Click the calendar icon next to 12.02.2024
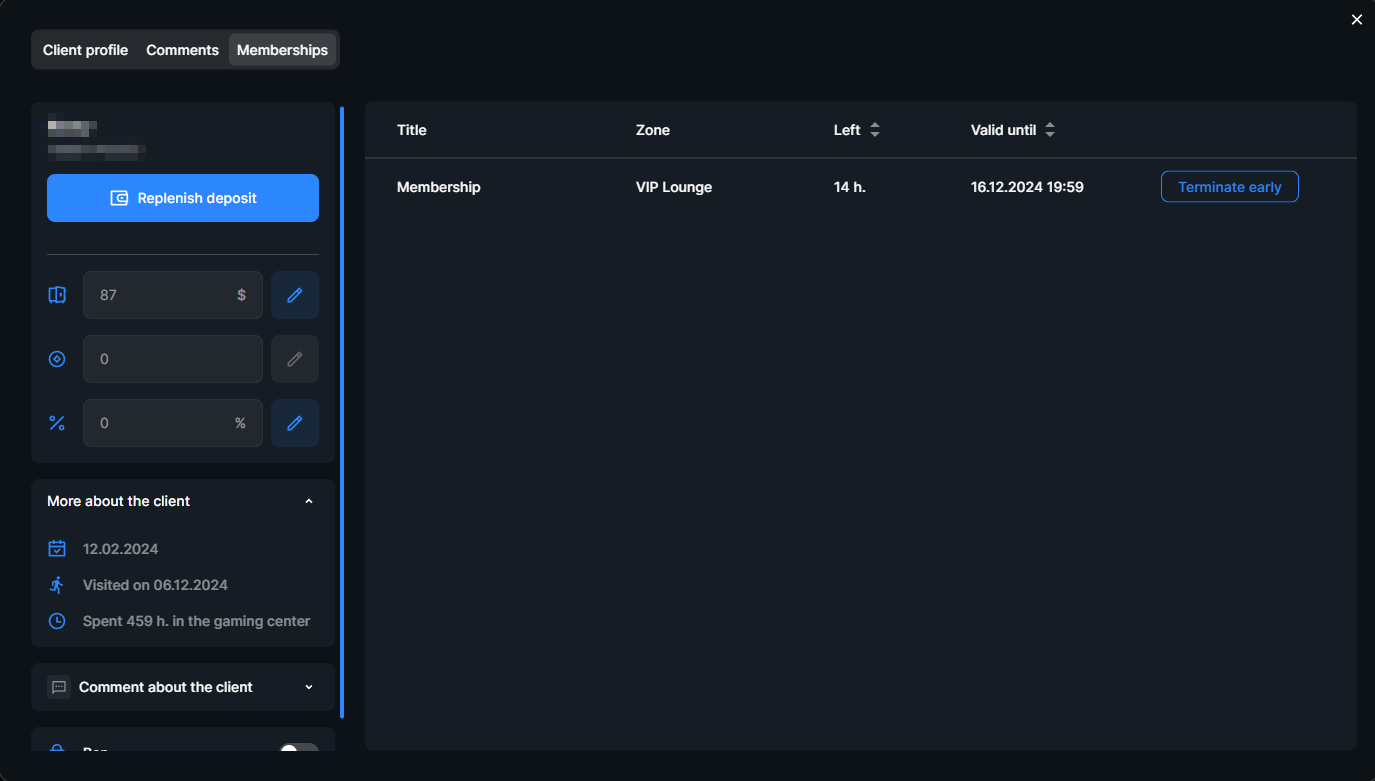Image resolution: width=1375 pixels, height=781 pixels. pos(57,549)
